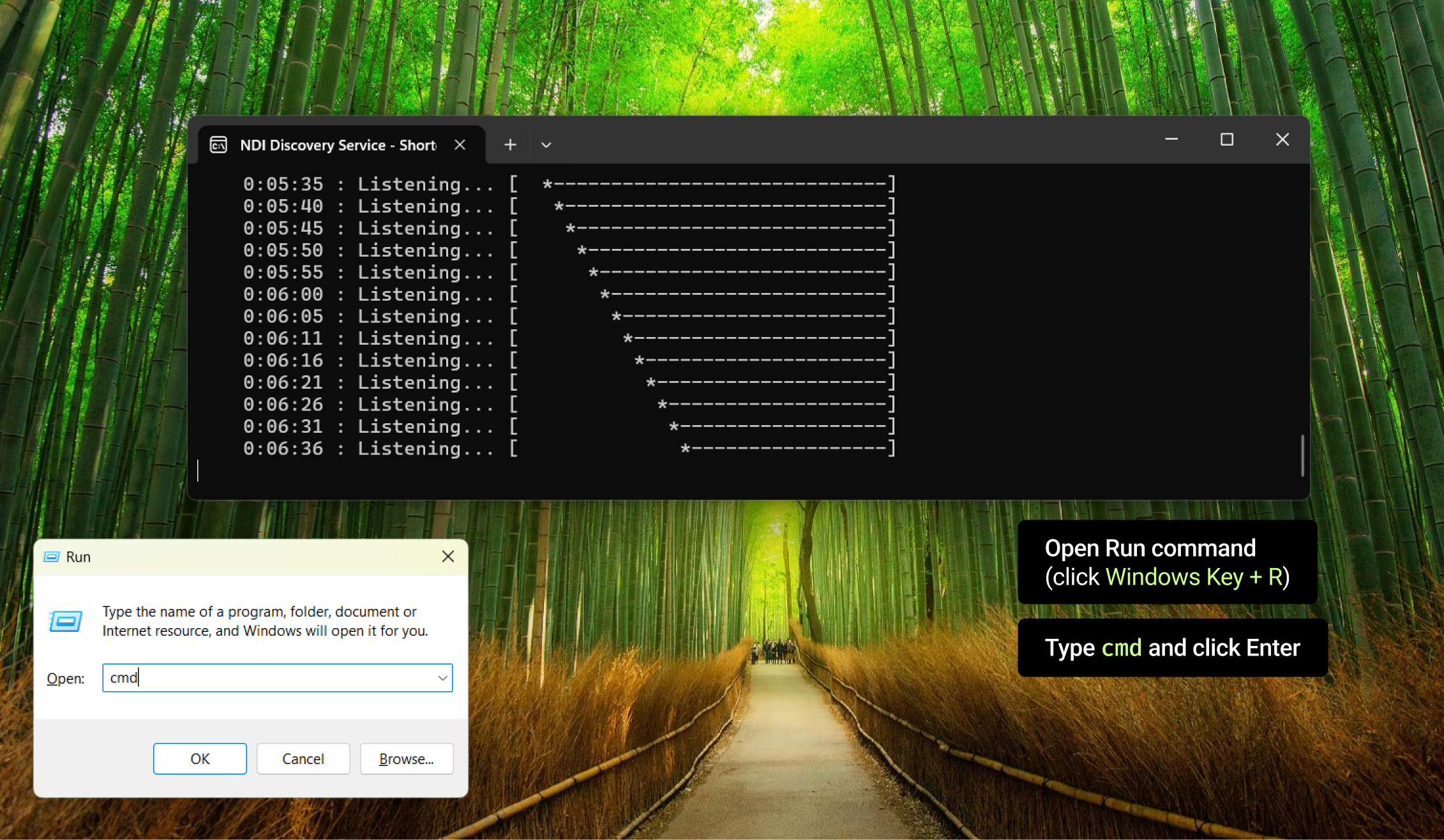The height and width of the screenshot is (840, 1444).
Task: Click the 'Open:' label in Run dialog
Action: pos(65,679)
